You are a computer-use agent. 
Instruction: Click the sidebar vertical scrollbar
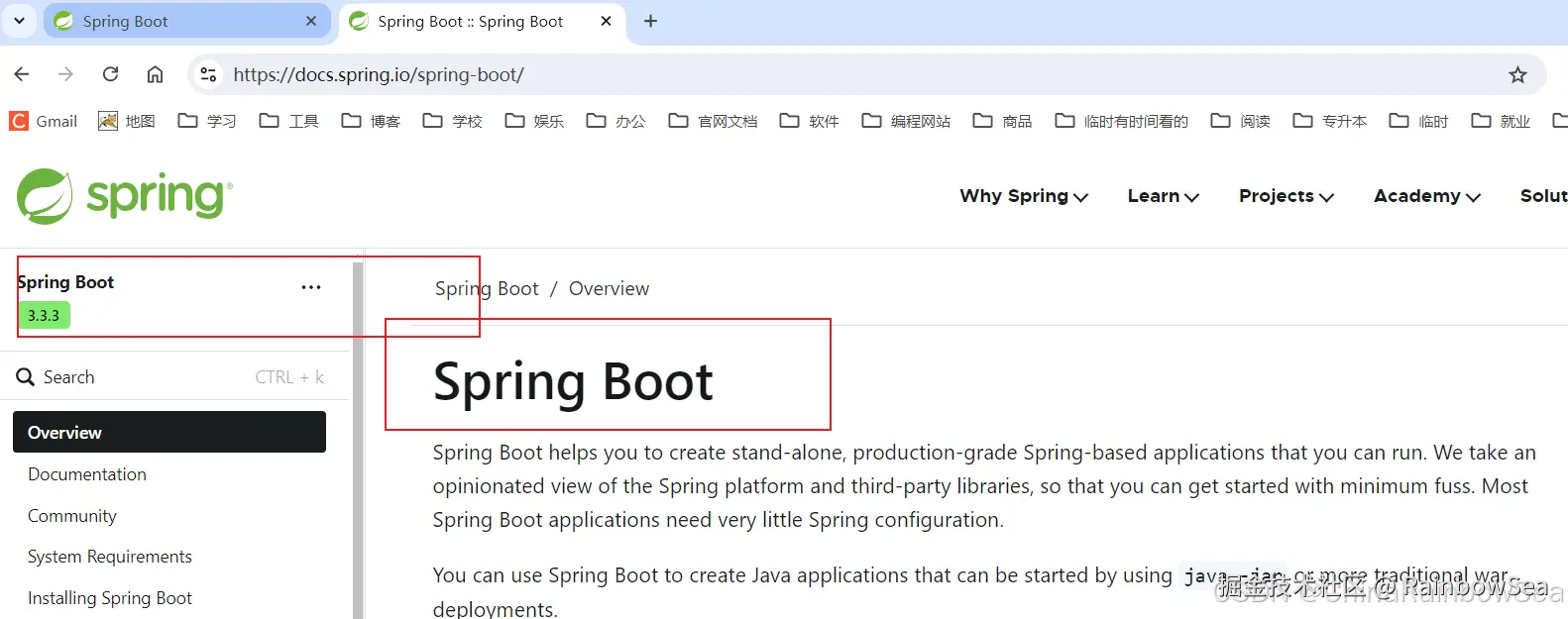358,441
